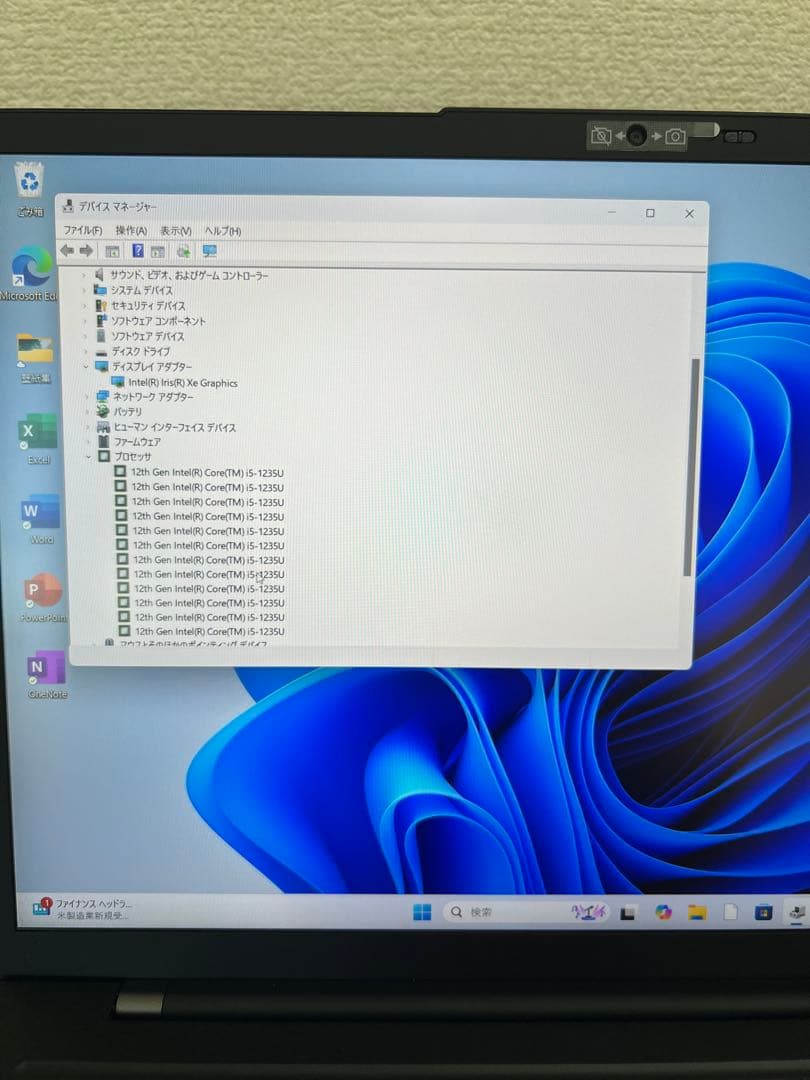810x1080 pixels.
Task: Expand the ネットワーク アダプター category
Action: [x=86, y=397]
